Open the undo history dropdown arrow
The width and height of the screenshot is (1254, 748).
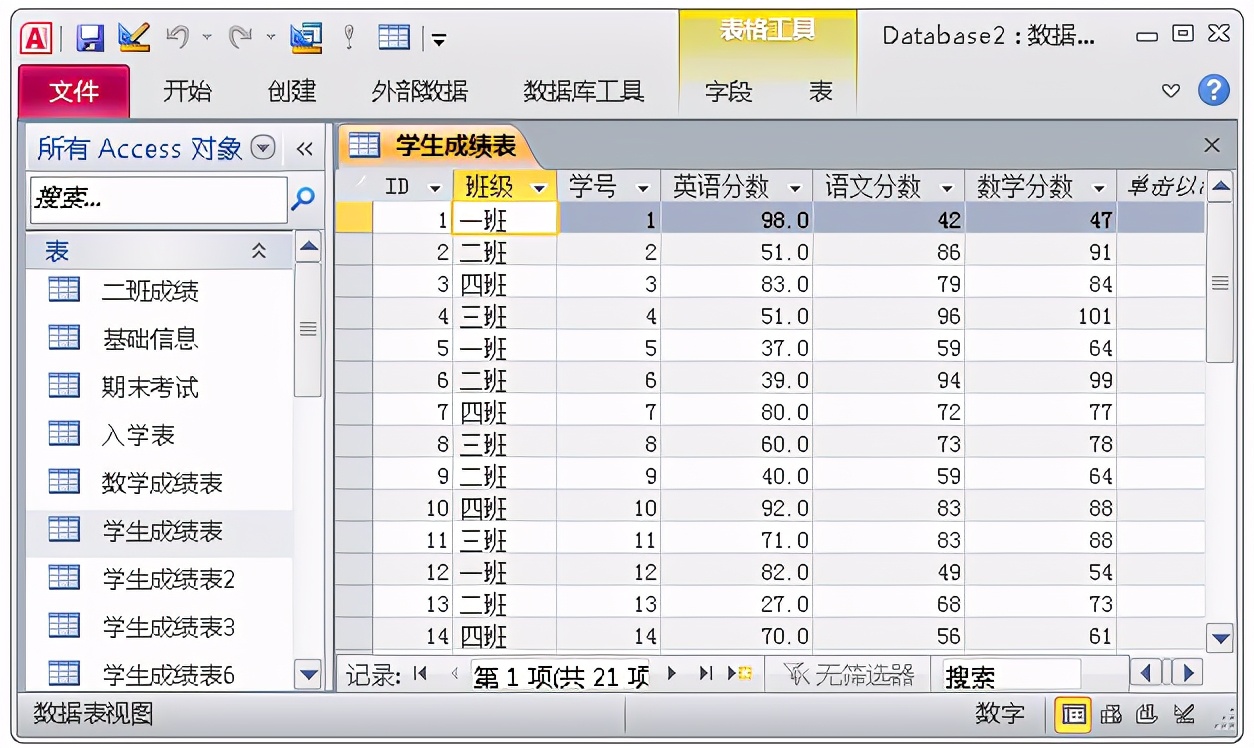pos(208,38)
